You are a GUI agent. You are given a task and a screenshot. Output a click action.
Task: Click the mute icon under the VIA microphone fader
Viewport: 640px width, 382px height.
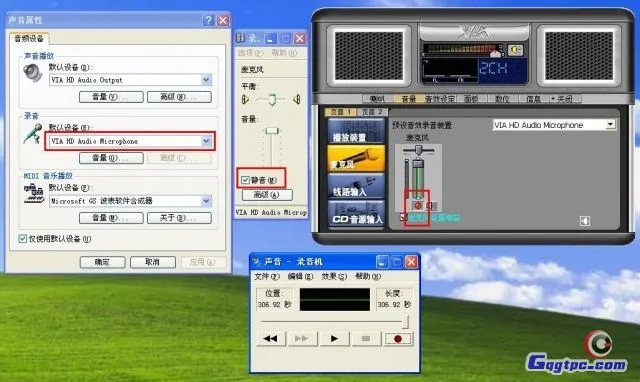[x=418, y=206]
